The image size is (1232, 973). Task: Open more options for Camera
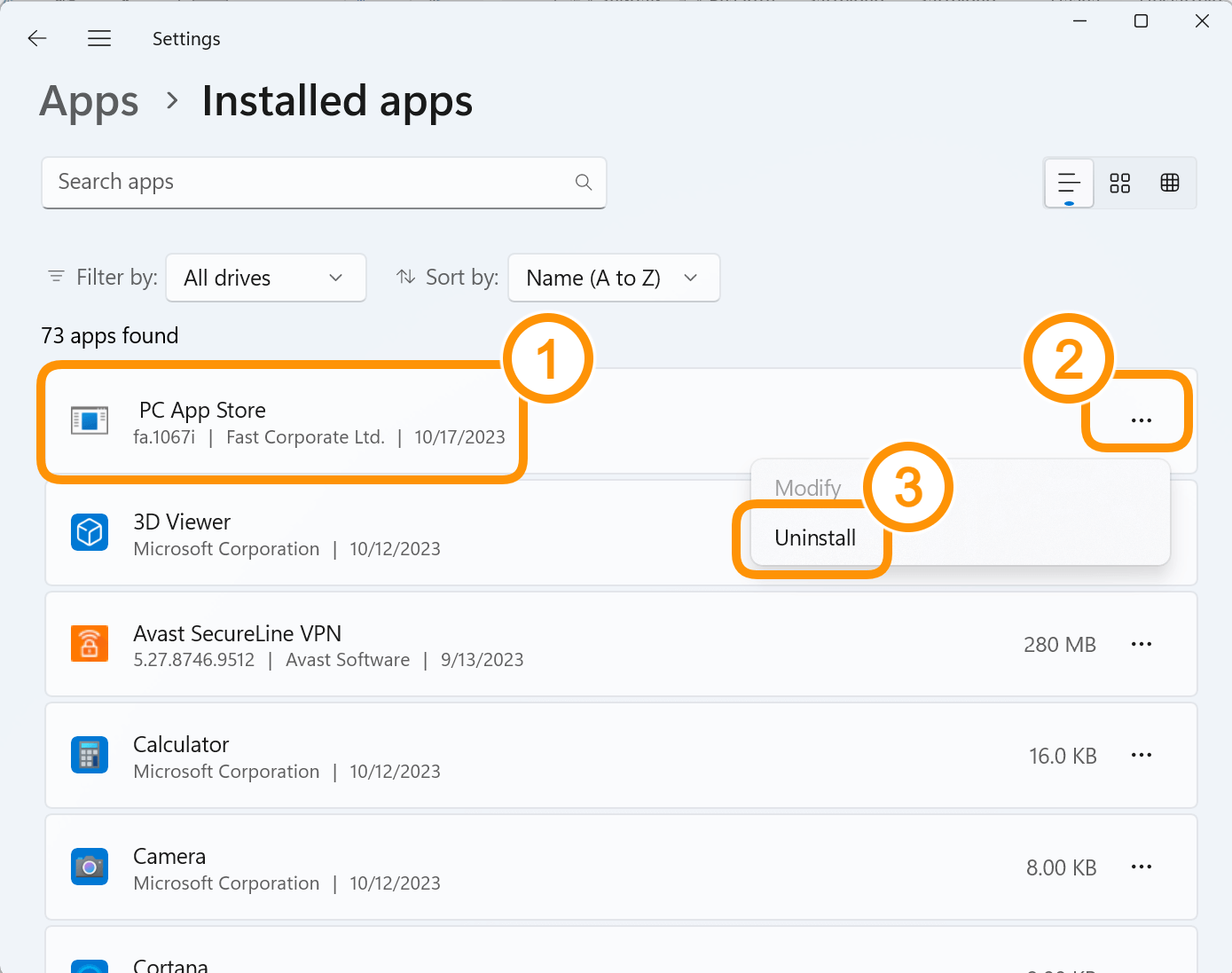(x=1142, y=867)
